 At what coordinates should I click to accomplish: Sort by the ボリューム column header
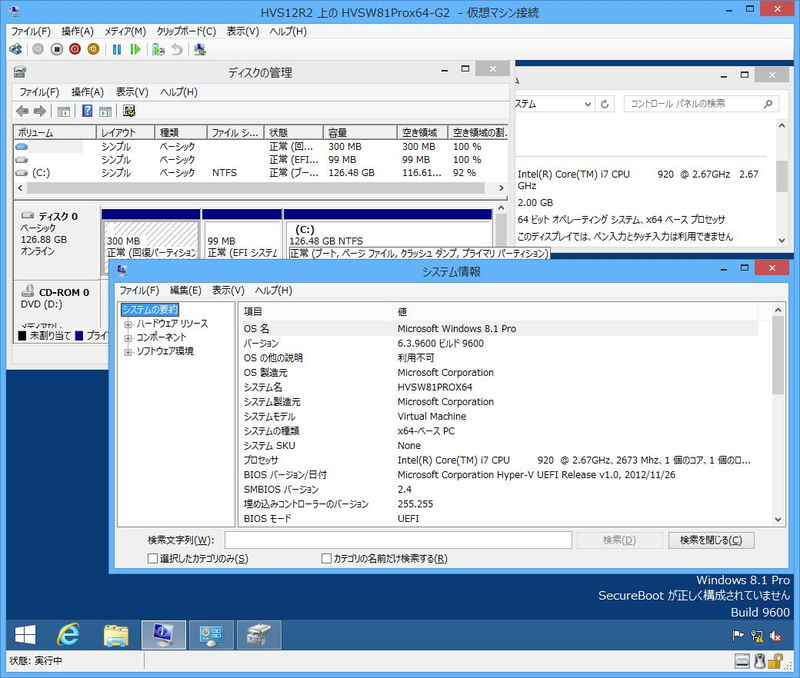tap(55, 133)
